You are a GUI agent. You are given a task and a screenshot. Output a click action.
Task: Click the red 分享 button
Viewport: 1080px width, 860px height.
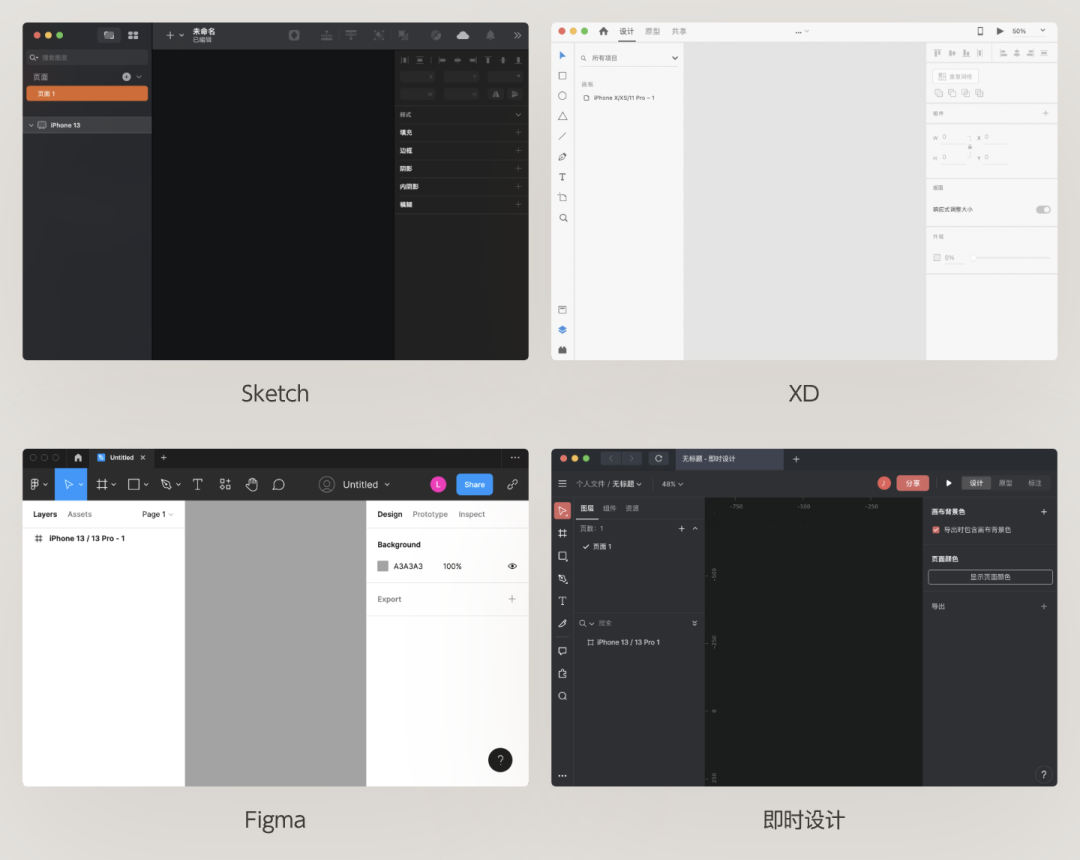(913, 483)
